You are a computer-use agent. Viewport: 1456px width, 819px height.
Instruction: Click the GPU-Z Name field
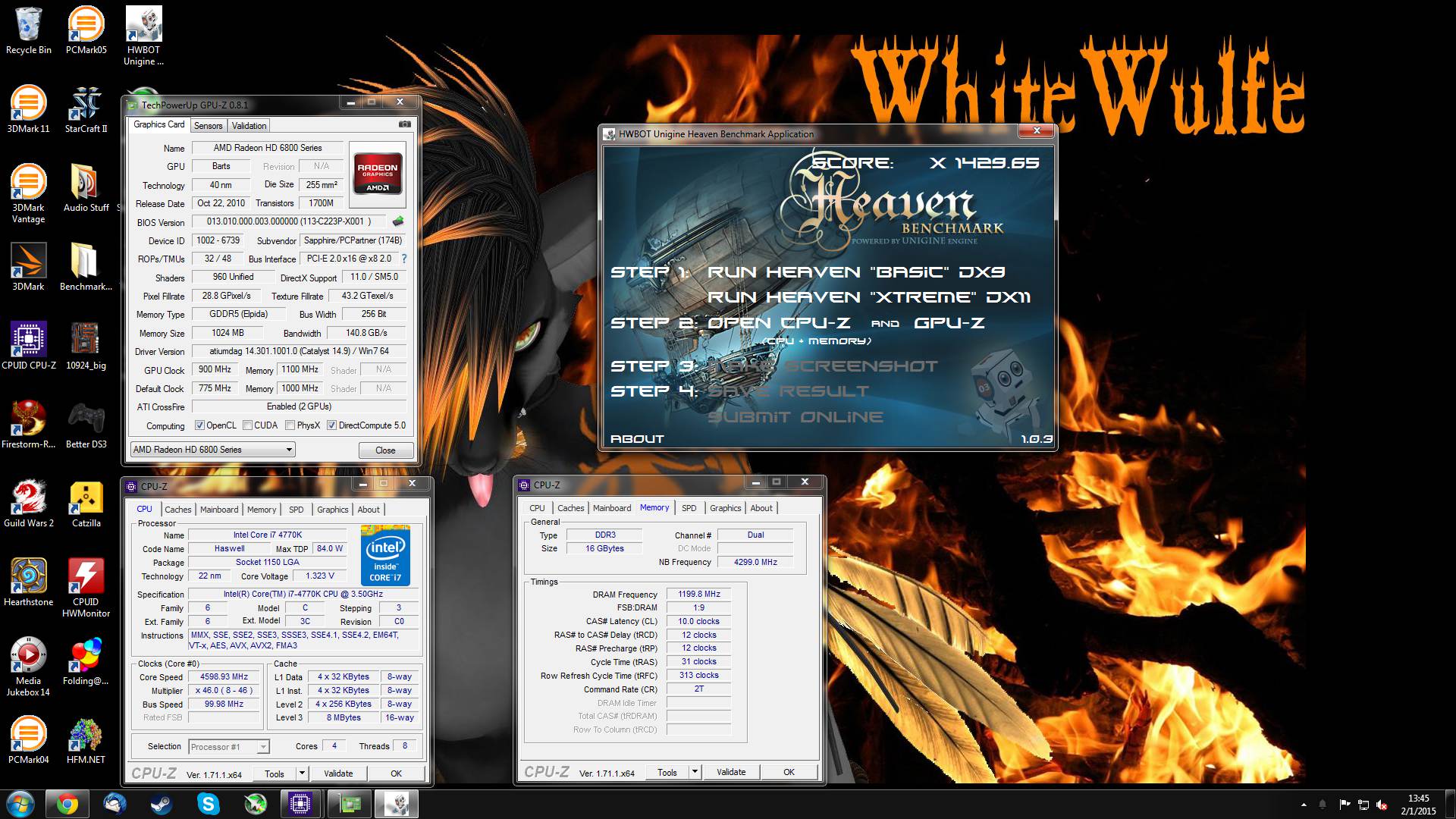(267, 148)
